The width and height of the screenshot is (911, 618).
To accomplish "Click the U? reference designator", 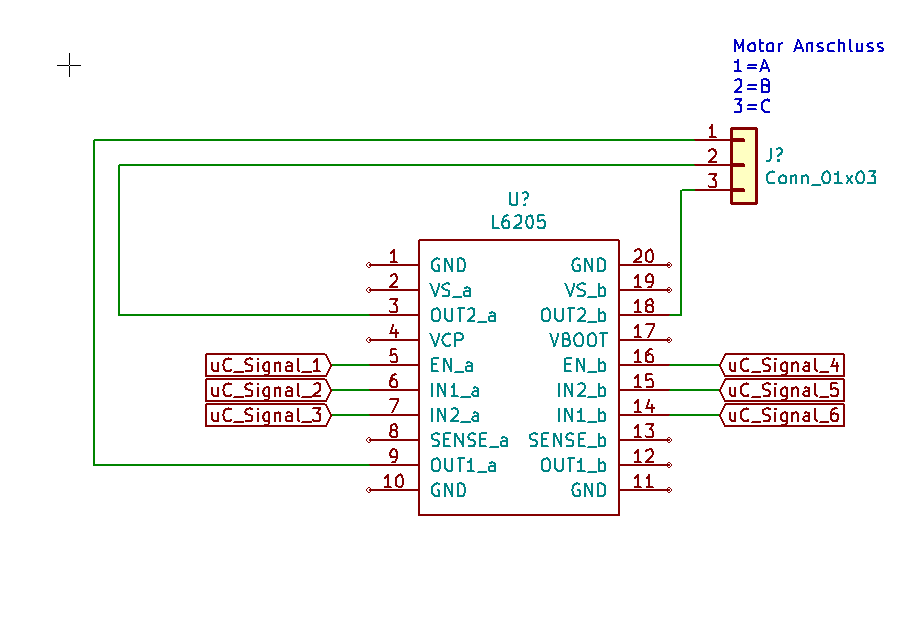I will coord(519,199).
